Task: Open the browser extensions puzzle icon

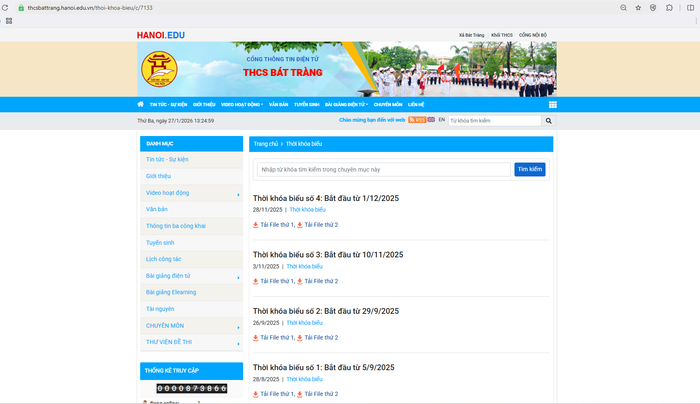Action: [x=669, y=8]
